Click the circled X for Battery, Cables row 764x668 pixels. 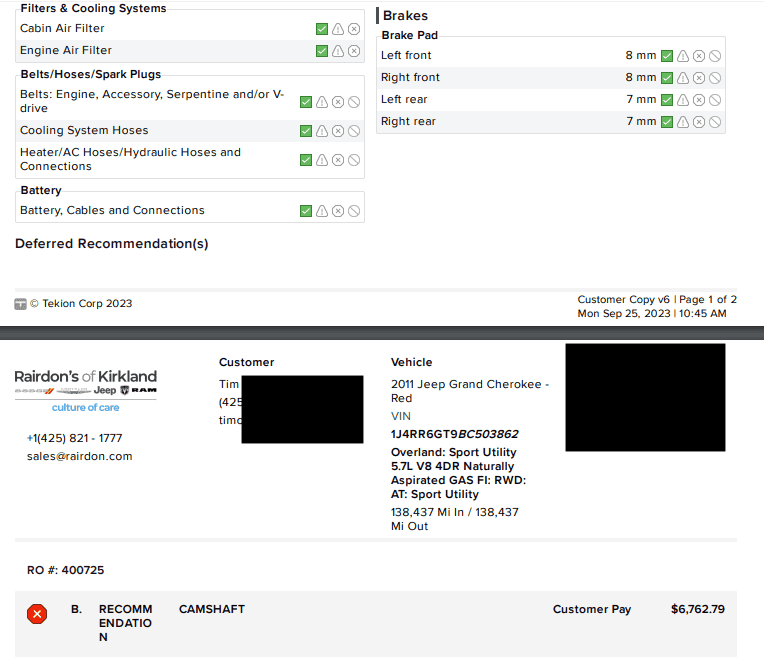pyautogui.click(x=338, y=211)
